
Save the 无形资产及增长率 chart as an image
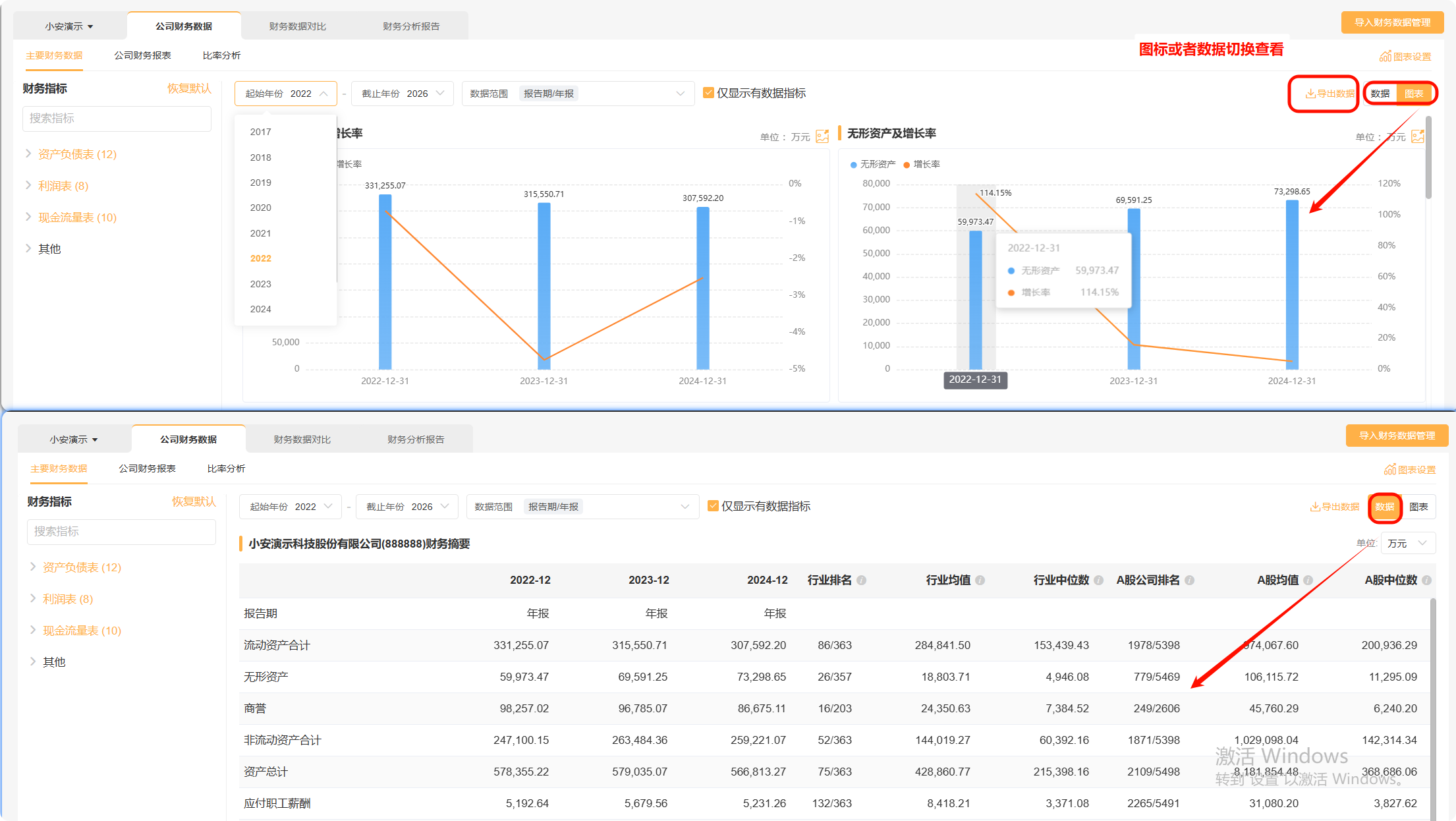pyautogui.click(x=1418, y=136)
